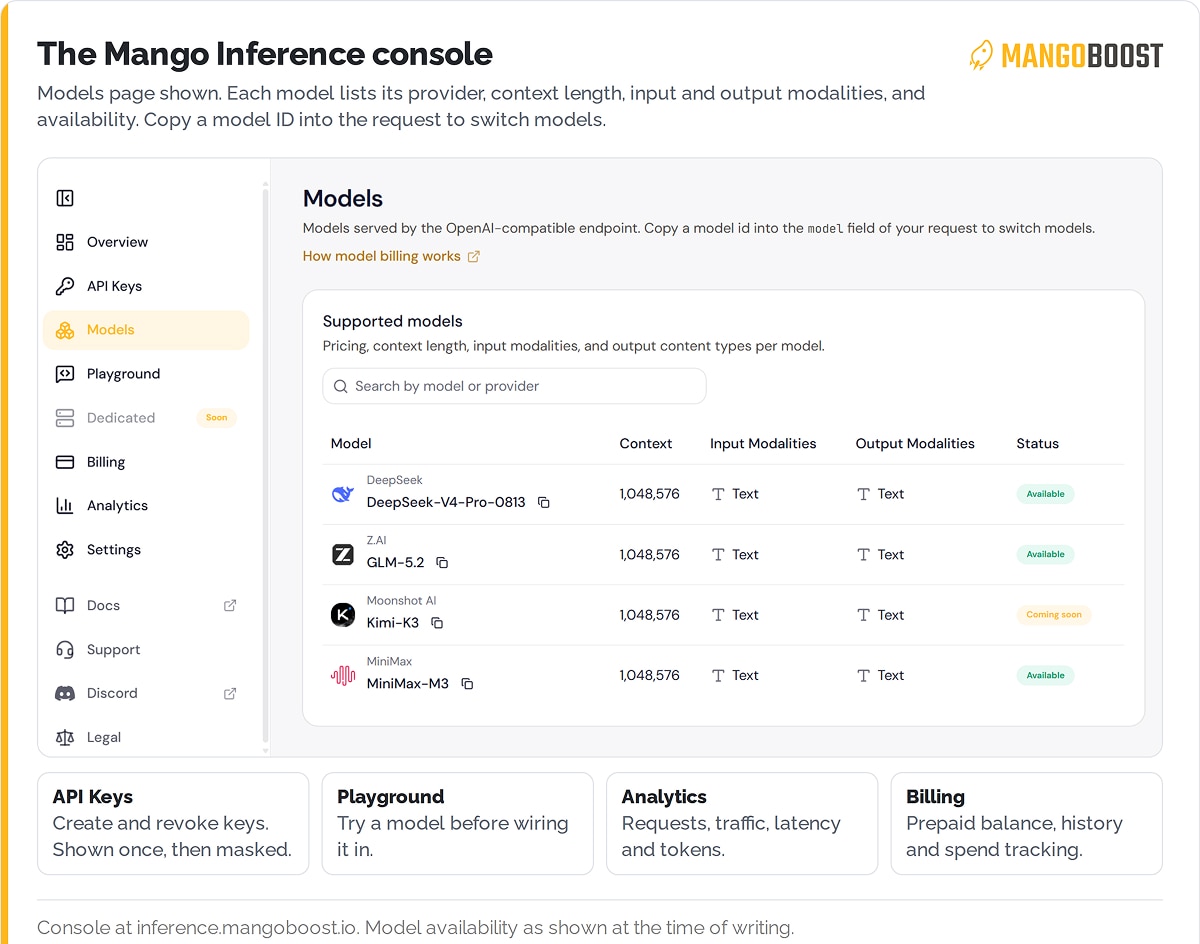The image size is (1200, 944).
Task: Click the external link icon beside Discord
Action: pyautogui.click(x=230, y=693)
